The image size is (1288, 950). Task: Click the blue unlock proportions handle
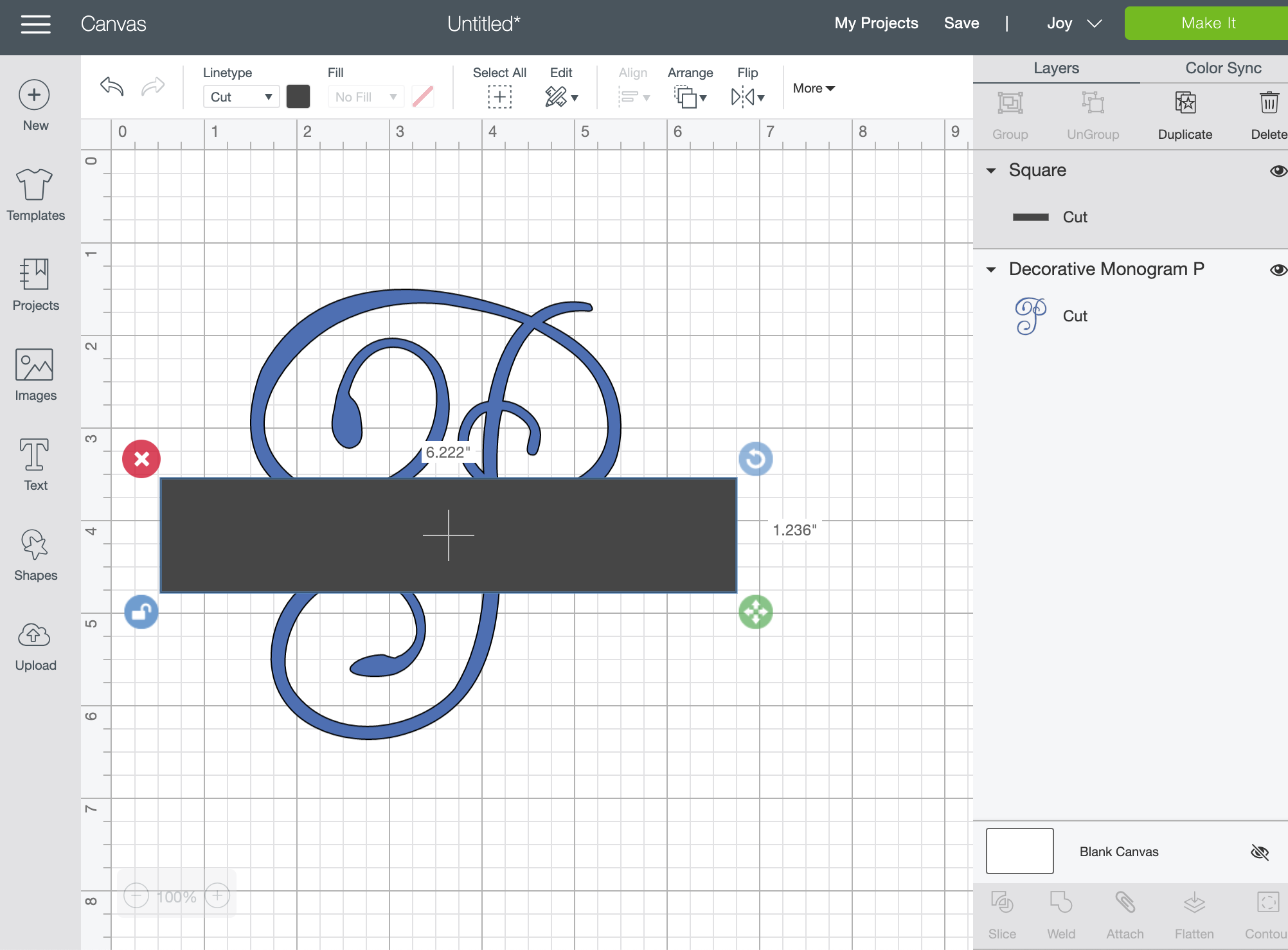[141, 612]
